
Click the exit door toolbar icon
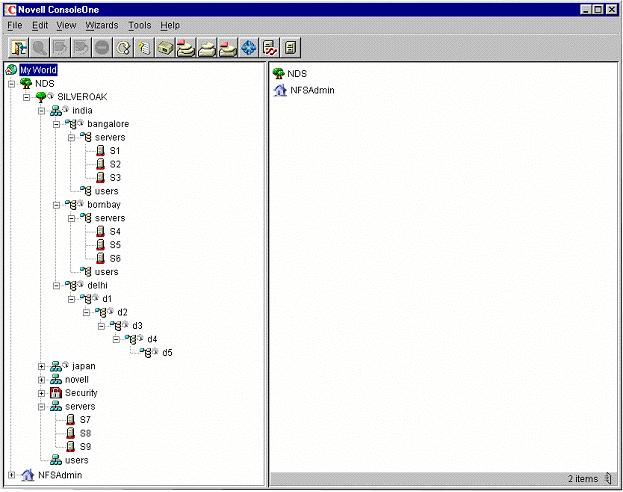point(19,48)
